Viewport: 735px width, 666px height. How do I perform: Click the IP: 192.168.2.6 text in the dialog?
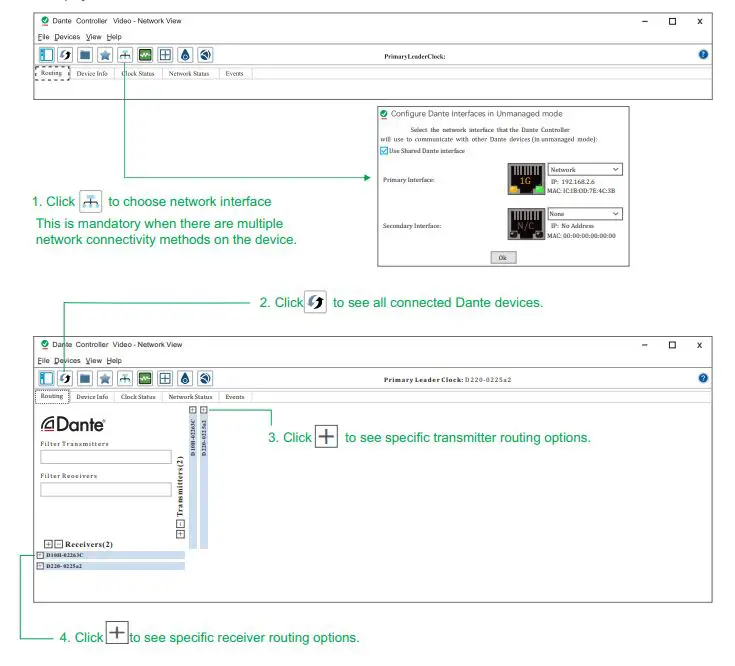pos(573,181)
